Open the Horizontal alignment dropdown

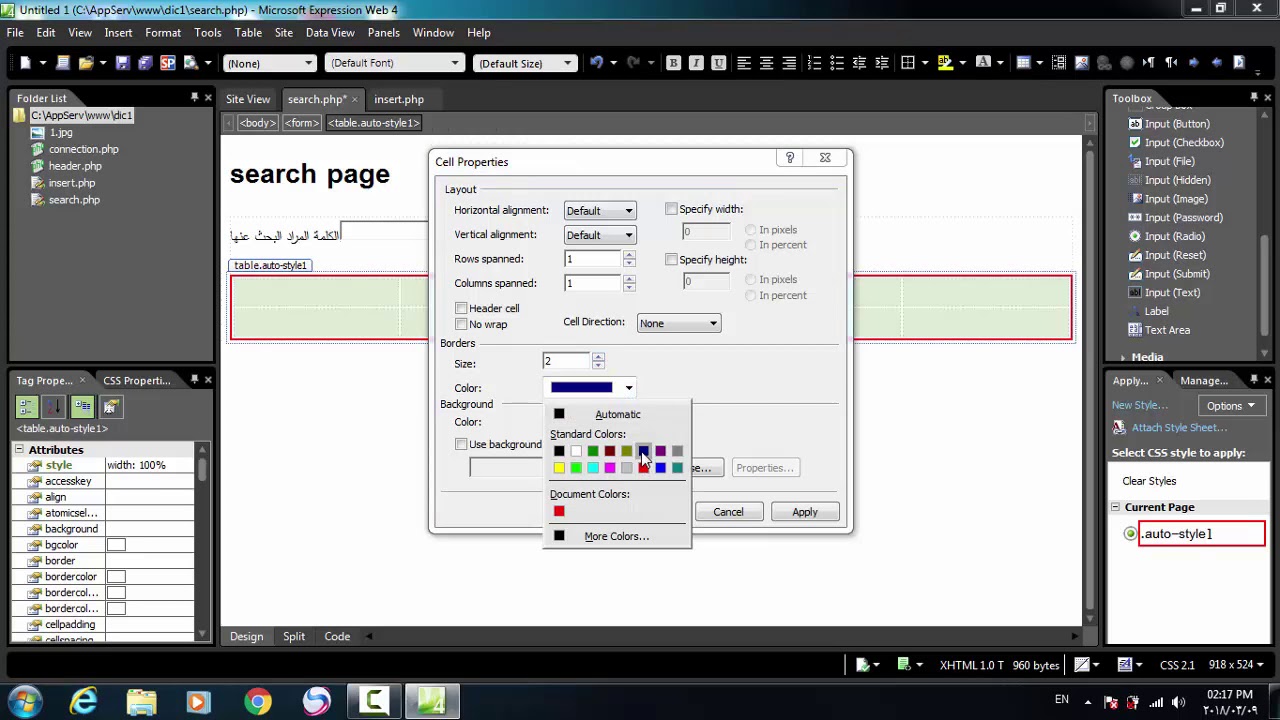600,210
